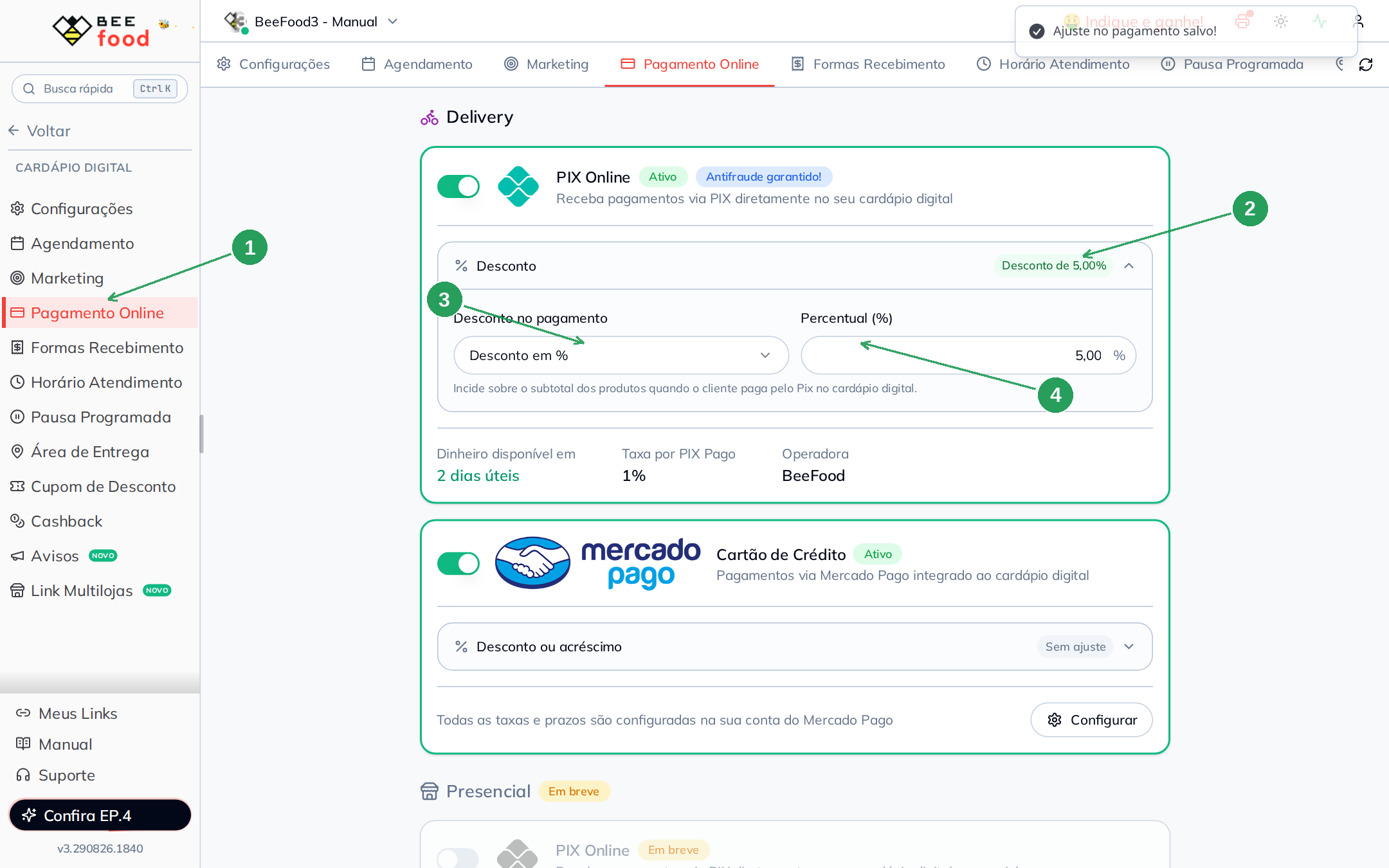Click the 'BeeFood' Operadora value
Viewport: 1389px width, 868px height.
point(813,476)
